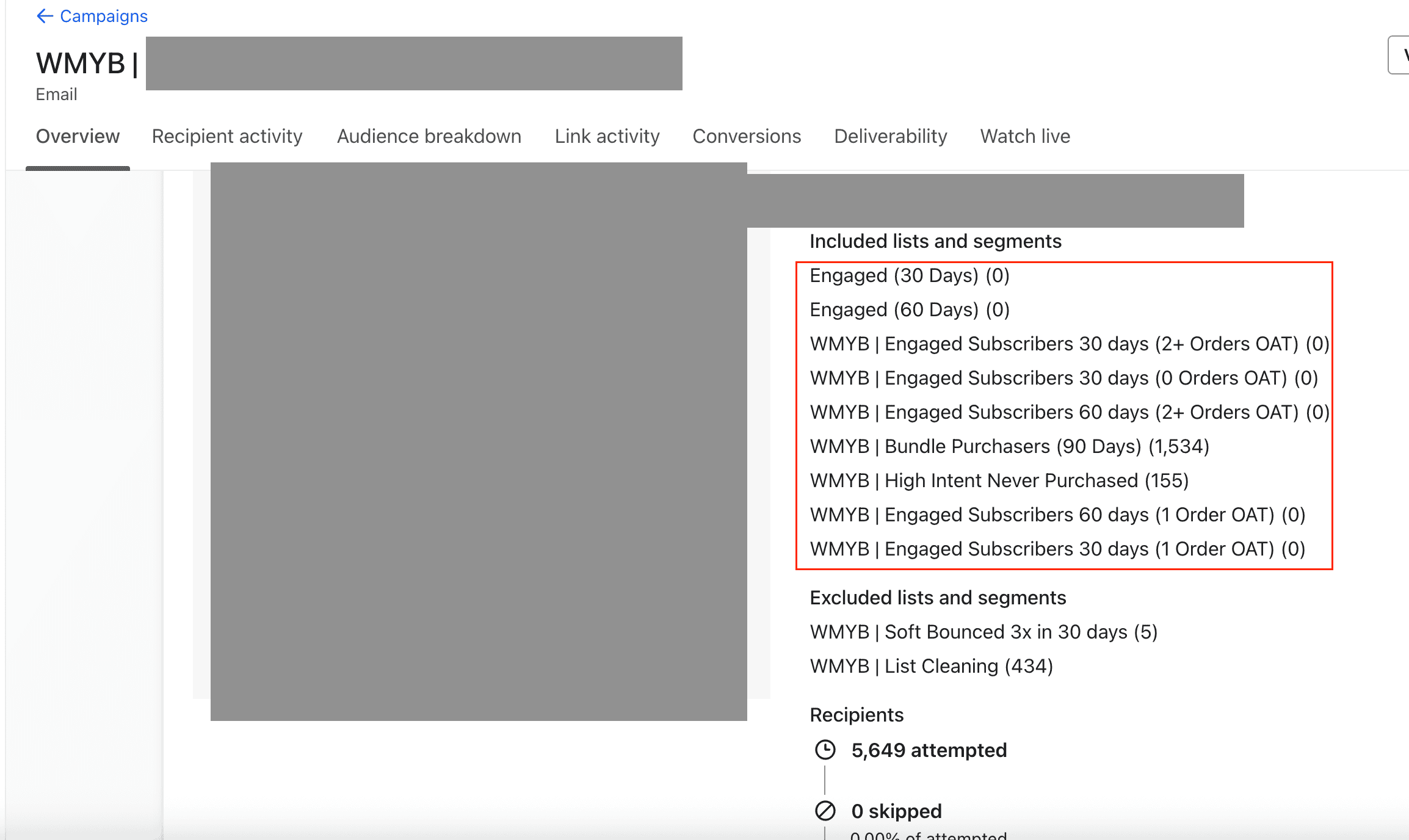
Task: Select the Overview tab
Action: (78, 136)
